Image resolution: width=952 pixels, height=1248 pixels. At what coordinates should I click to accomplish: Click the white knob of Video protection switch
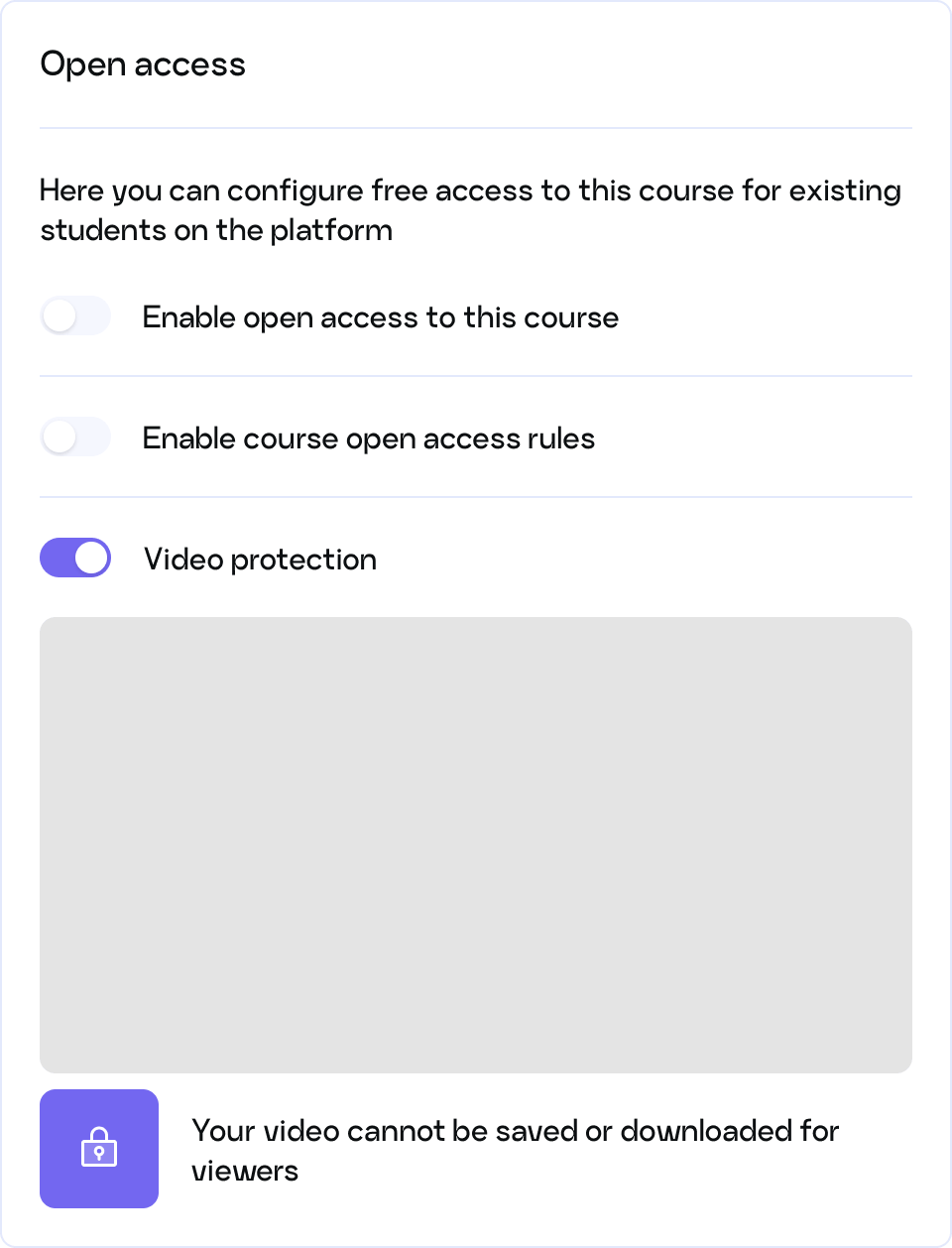point(91,558)
